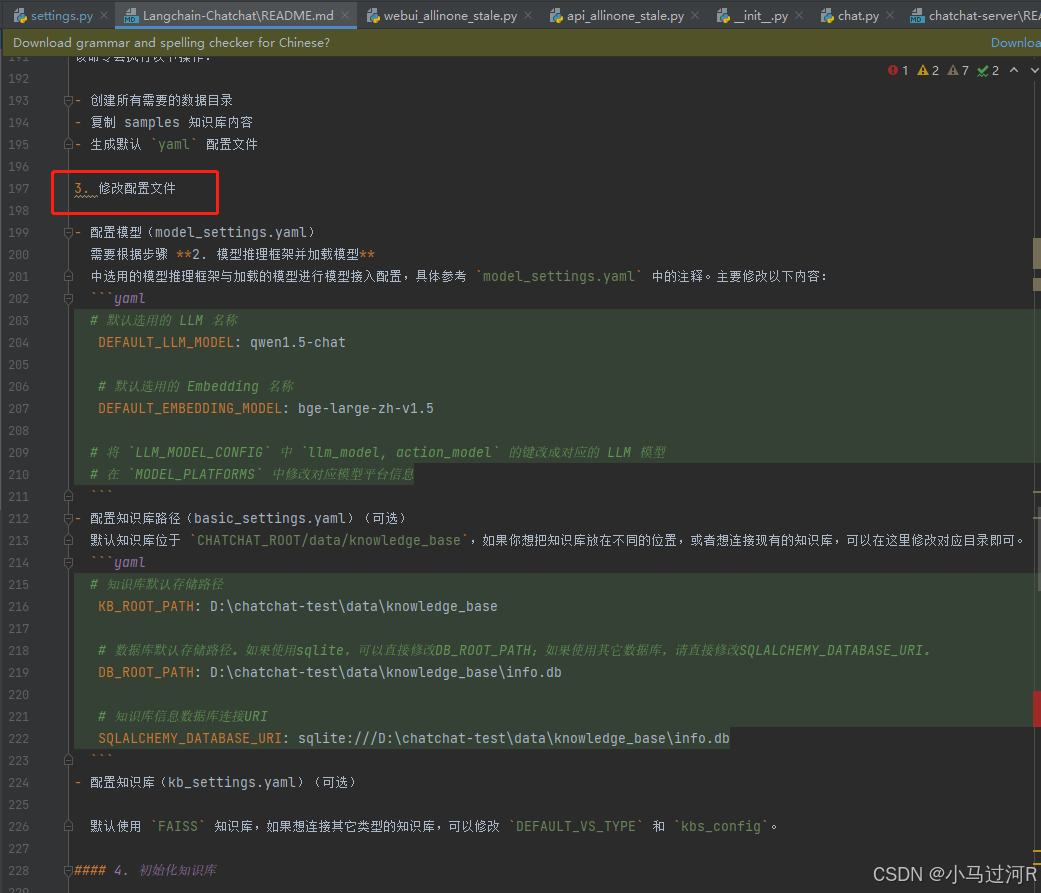Click the Python file icon on __init__.py tab
The height and width of the screenshot is (893, 1041).
723,15
